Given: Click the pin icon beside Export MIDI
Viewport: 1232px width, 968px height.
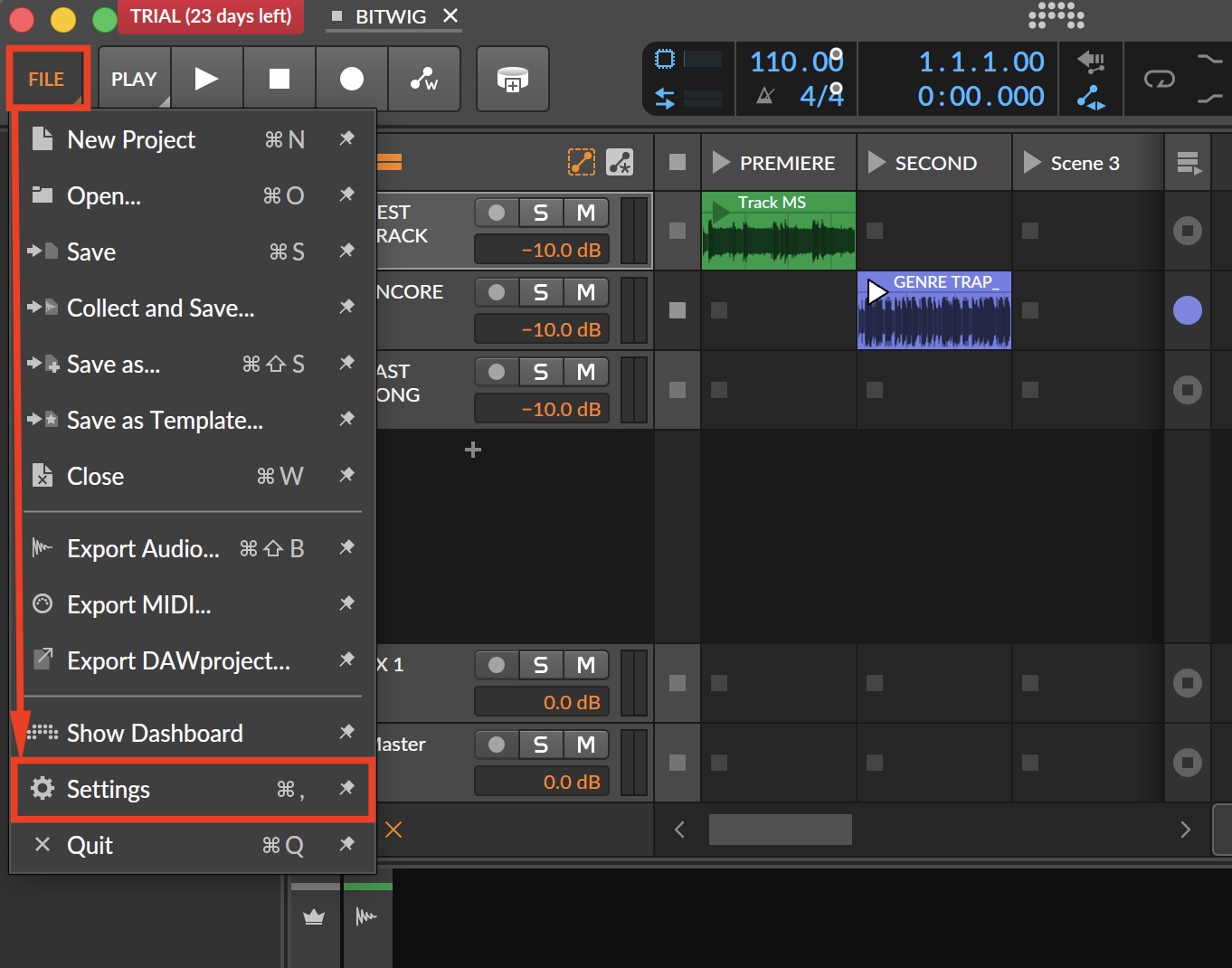Looking at the screenshot, I should pyautogui.click(x=346, y=603).
